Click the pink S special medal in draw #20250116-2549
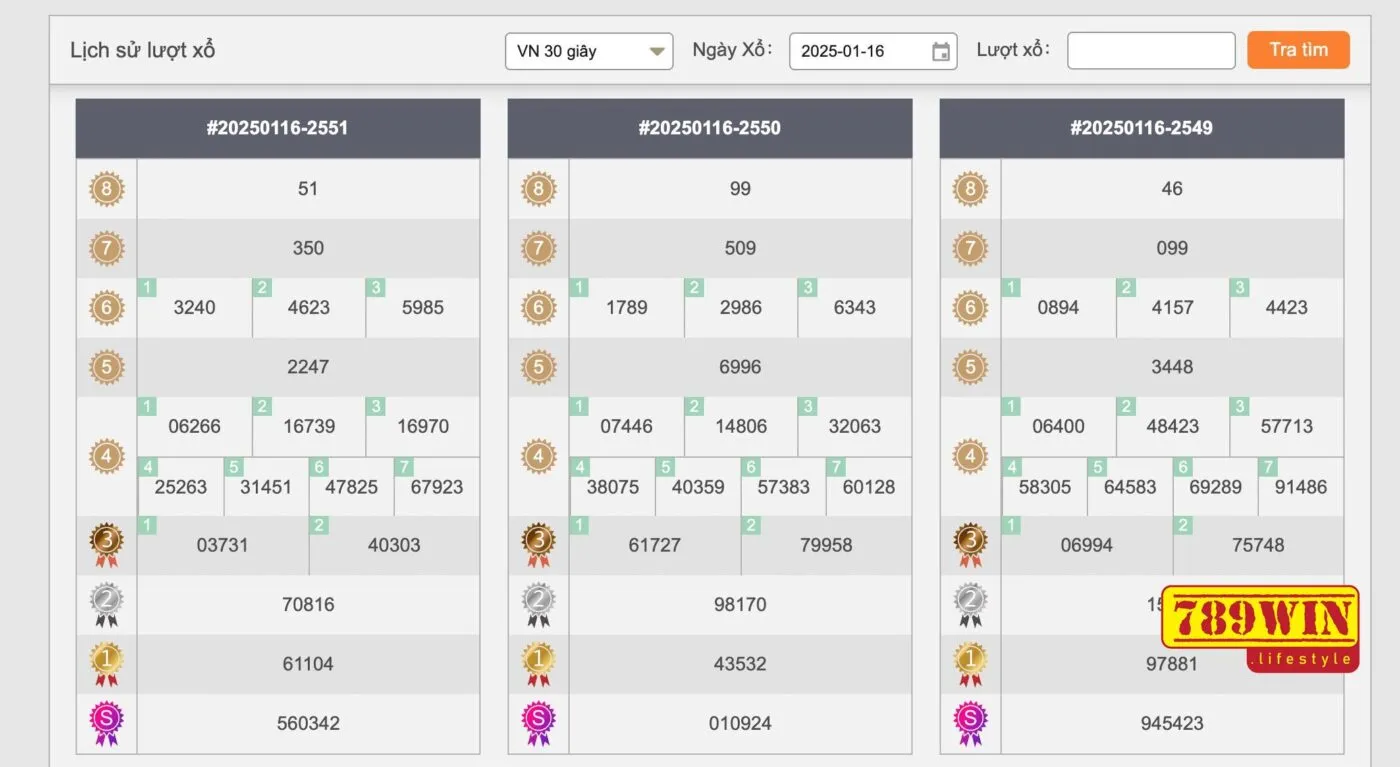1400x767 pixels. 970,722
